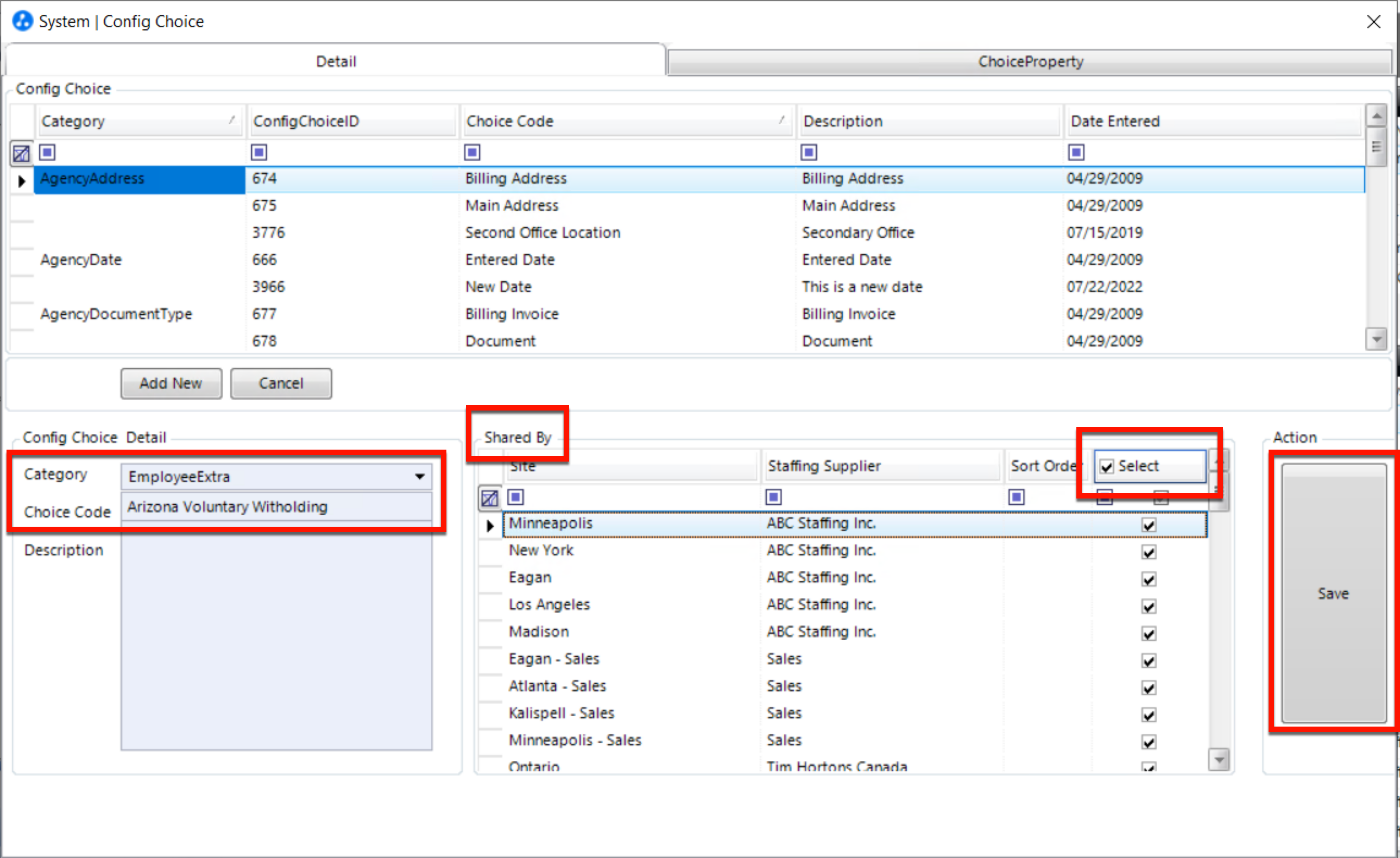The image size is (1400, 858).
Task: Sort by the Choice Code column header
Action: click(627, 121)
